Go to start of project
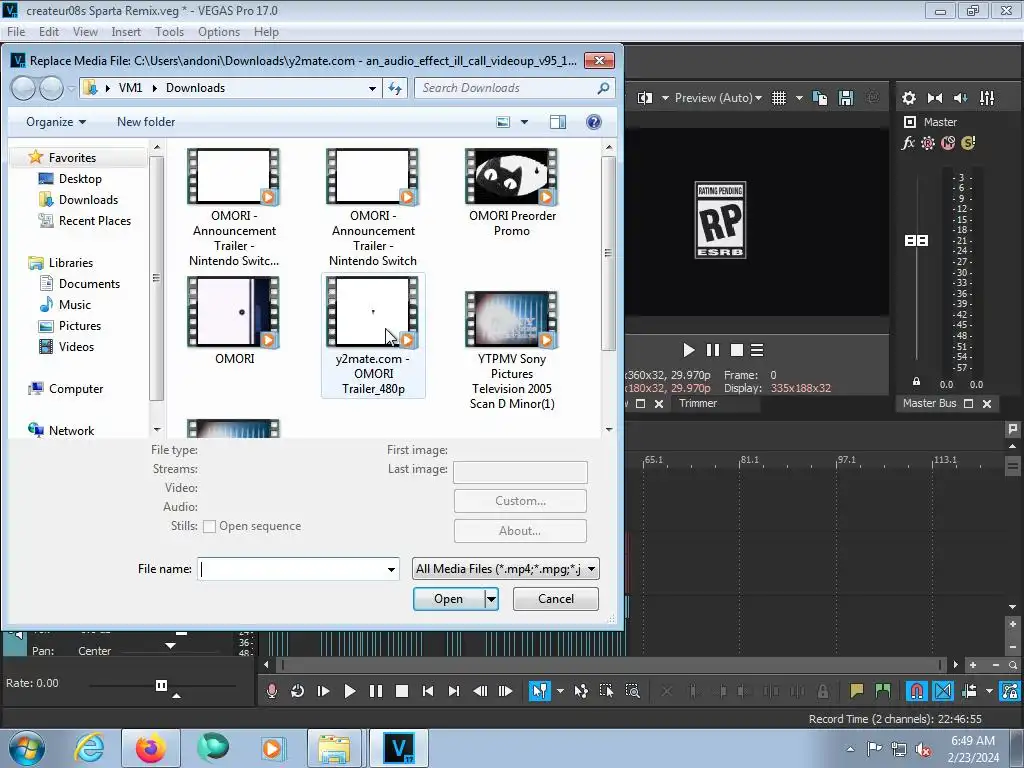This screenshot has height=768, width=1024. pyautogui.click(x=428, y=691)
